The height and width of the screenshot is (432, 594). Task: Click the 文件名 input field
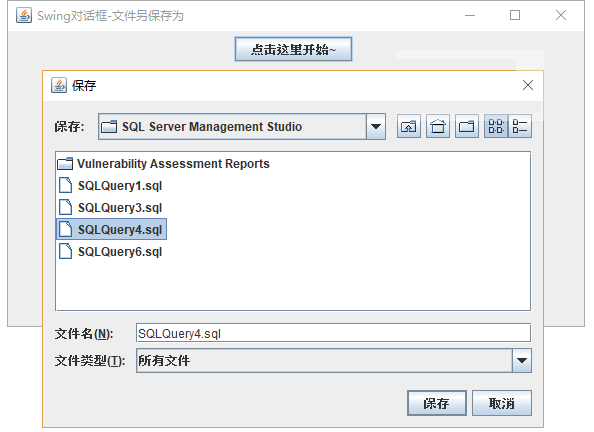(x=333, y=333)
